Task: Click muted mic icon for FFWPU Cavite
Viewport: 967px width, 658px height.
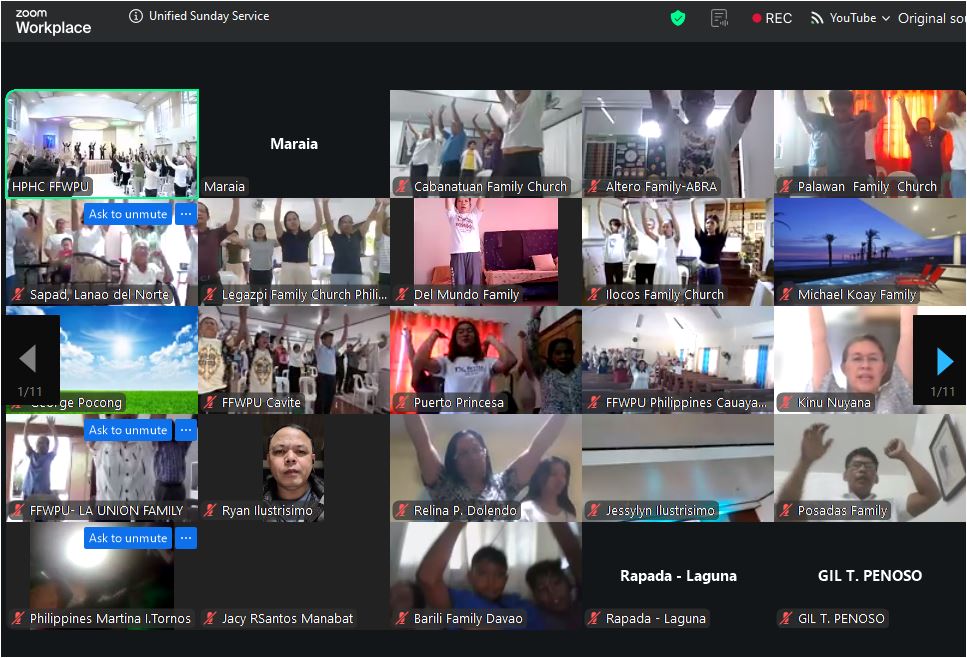Action: 210,403
